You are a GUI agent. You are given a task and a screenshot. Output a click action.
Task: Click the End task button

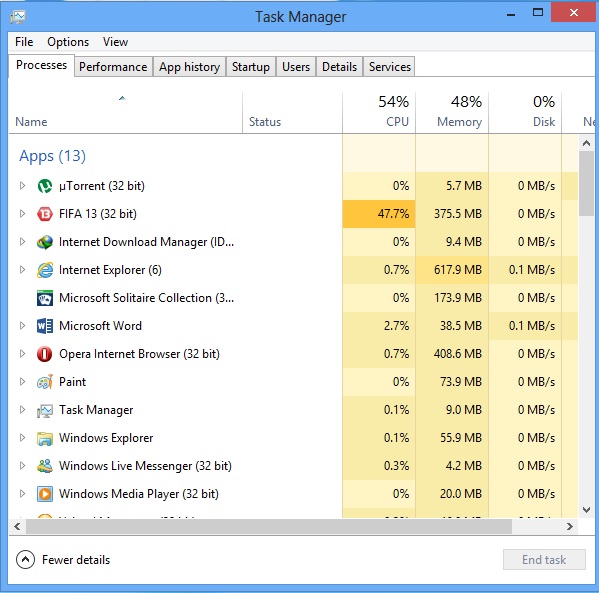544,560
